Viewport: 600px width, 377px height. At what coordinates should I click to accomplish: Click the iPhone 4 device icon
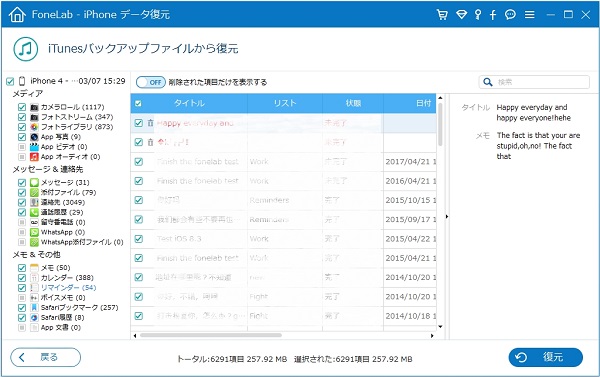click(22, 81)
